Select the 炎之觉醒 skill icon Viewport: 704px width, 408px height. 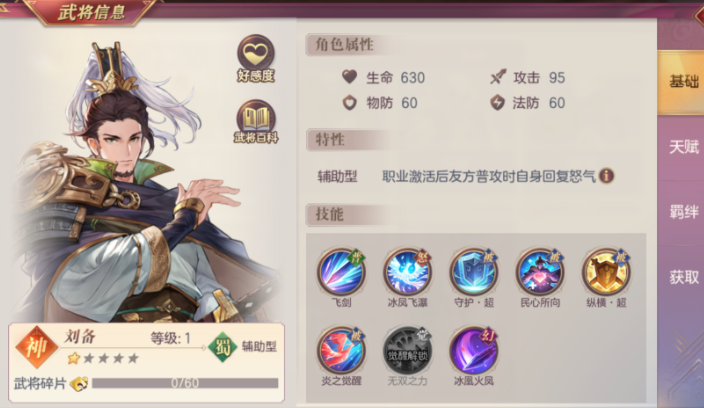(341, 351)
